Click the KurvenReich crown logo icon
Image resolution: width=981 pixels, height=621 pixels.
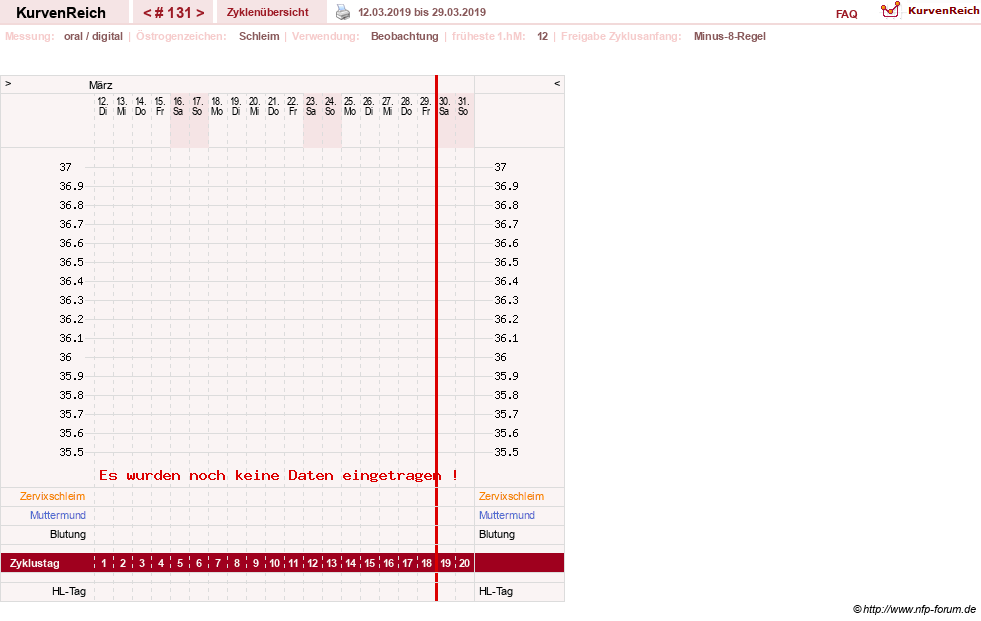(x=890, y=10)
